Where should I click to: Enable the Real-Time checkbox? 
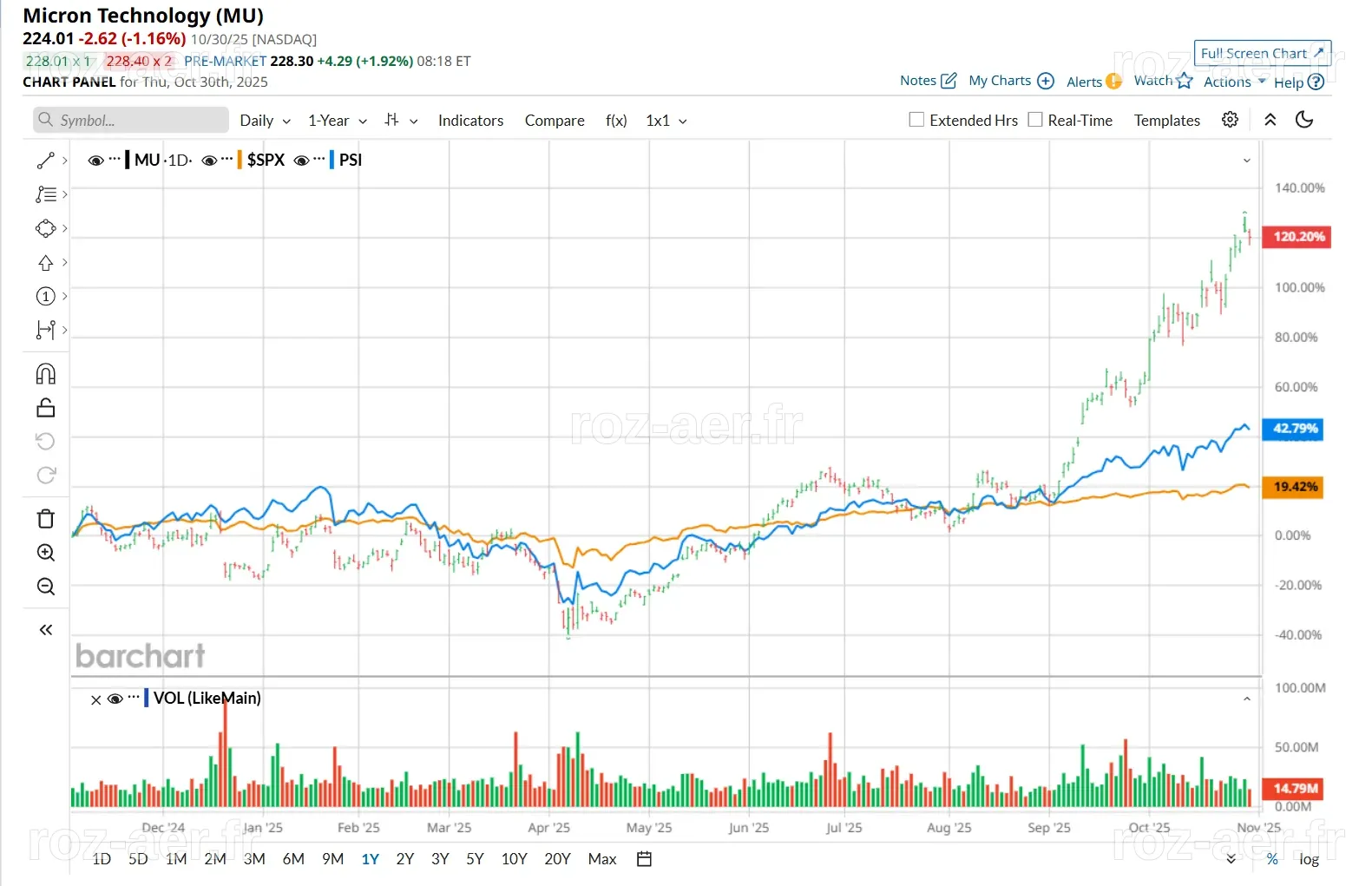[x=1035, y=120]
